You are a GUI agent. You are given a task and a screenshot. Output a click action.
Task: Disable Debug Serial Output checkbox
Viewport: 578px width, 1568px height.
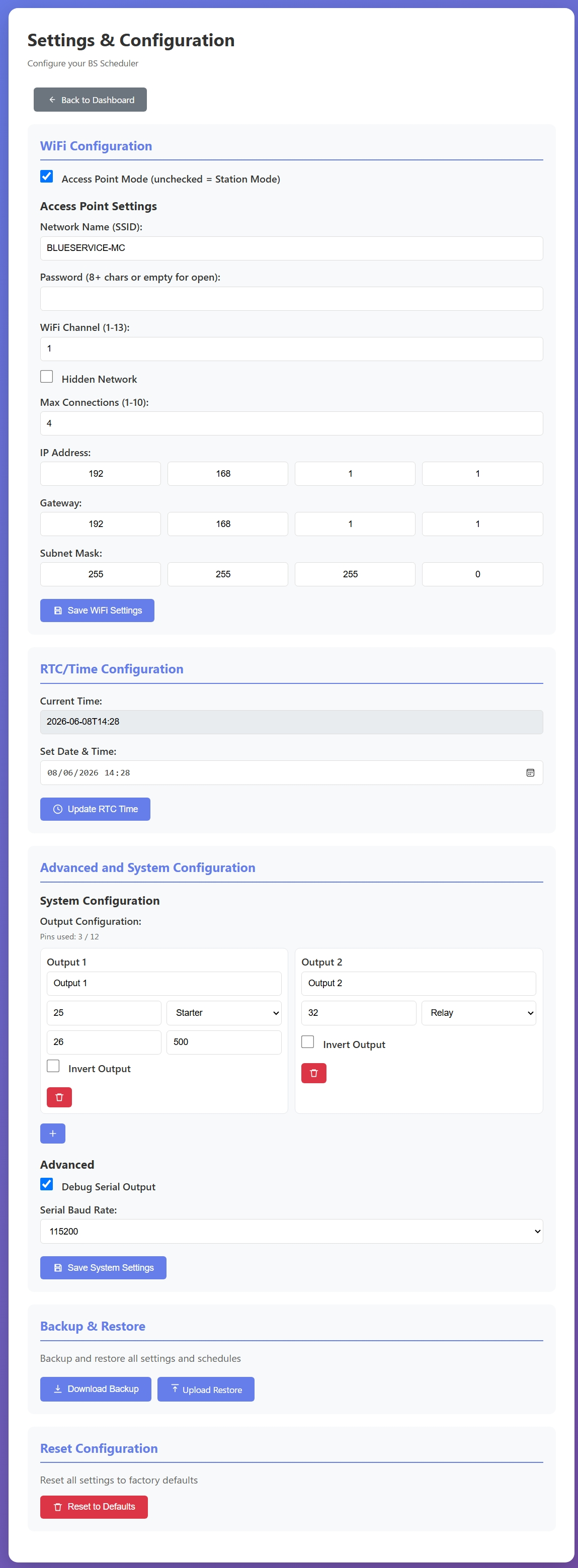coord(46,1184)
